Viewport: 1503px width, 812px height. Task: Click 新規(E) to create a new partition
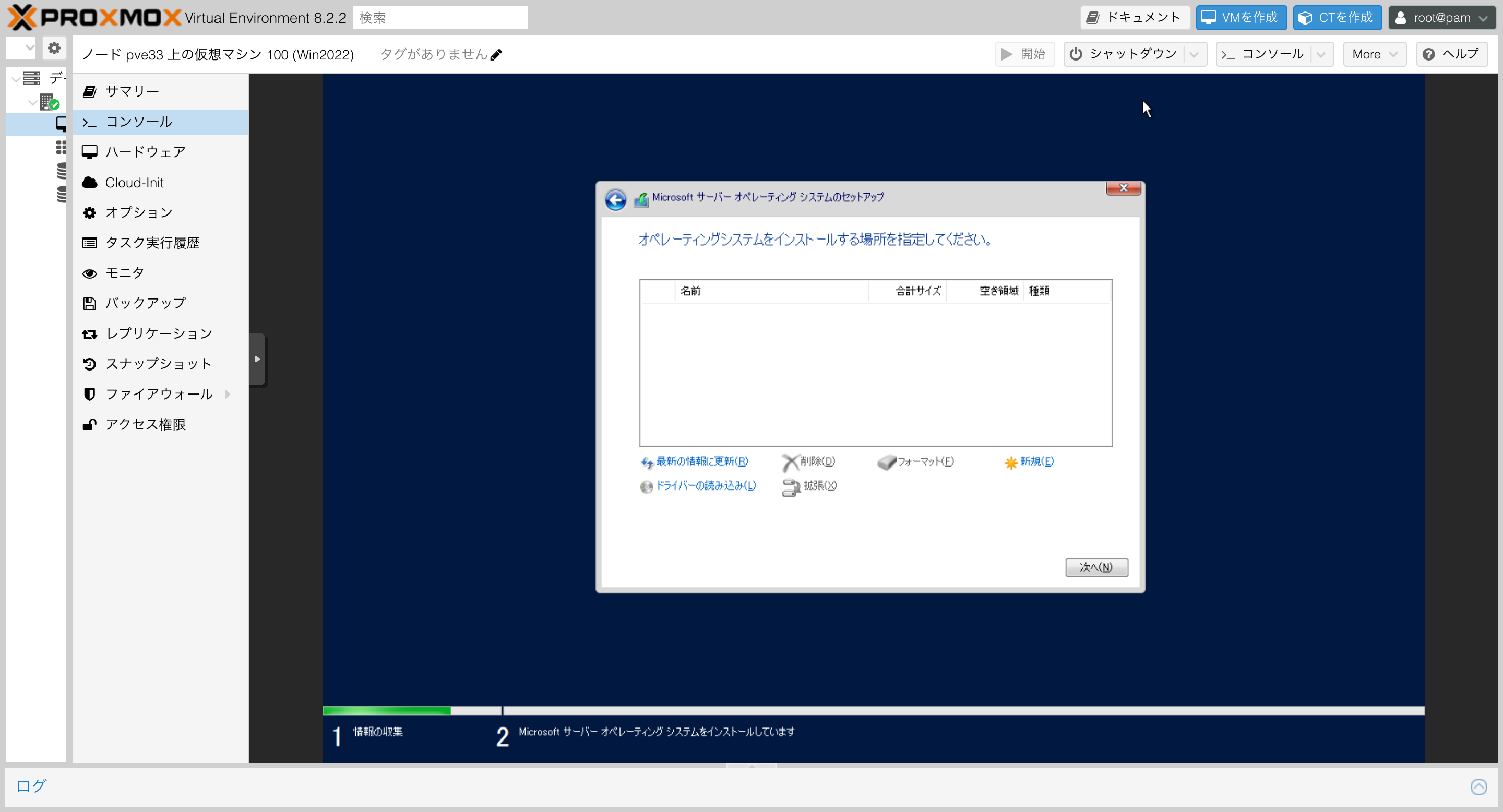point(1029,461)
